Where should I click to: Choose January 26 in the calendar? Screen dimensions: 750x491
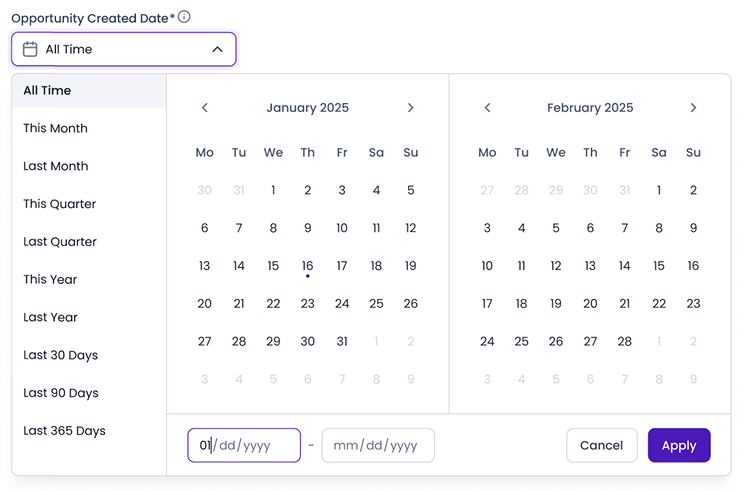coord(410,304)
